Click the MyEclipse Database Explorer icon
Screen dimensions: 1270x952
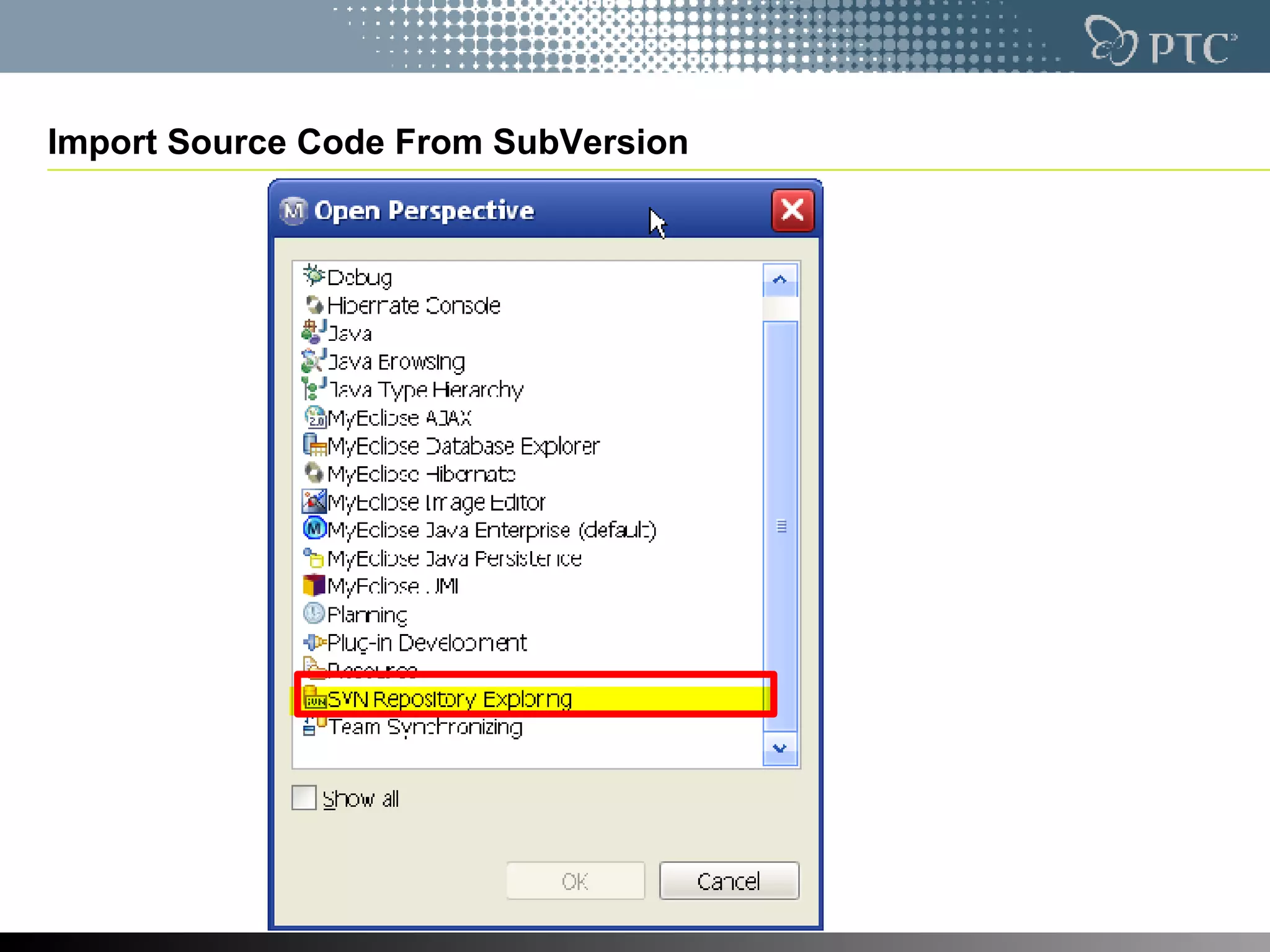pyautogui.click(x=314, y=445)
